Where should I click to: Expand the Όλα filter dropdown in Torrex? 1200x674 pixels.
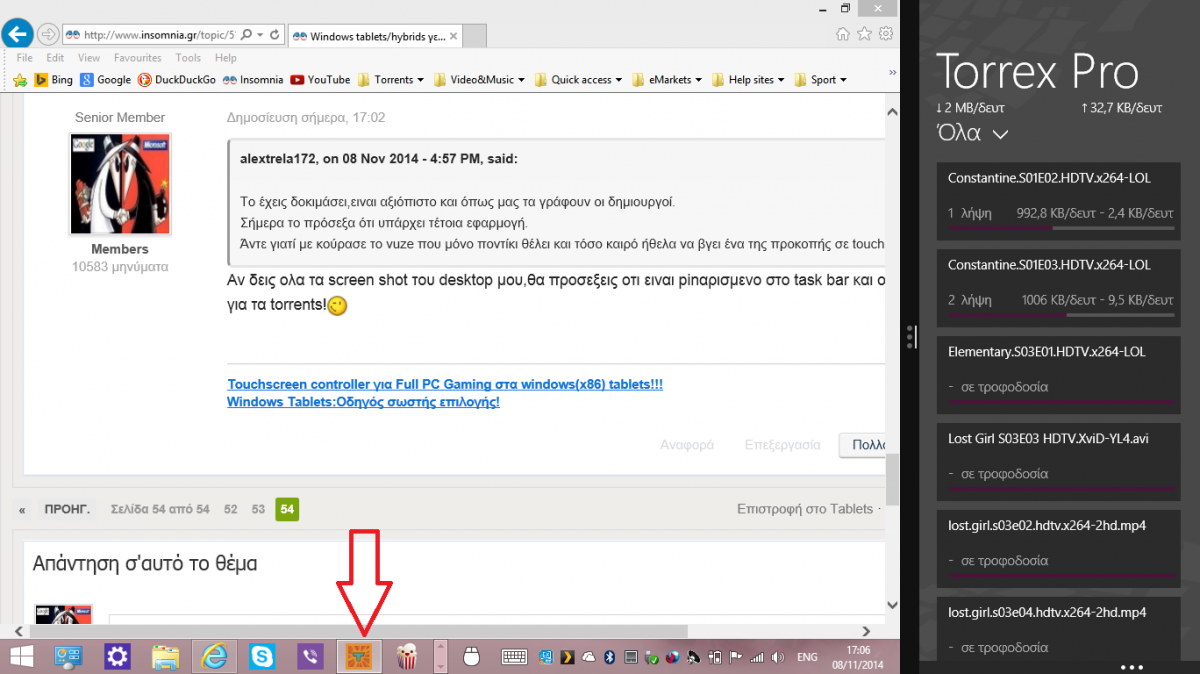tap(972, 133)
